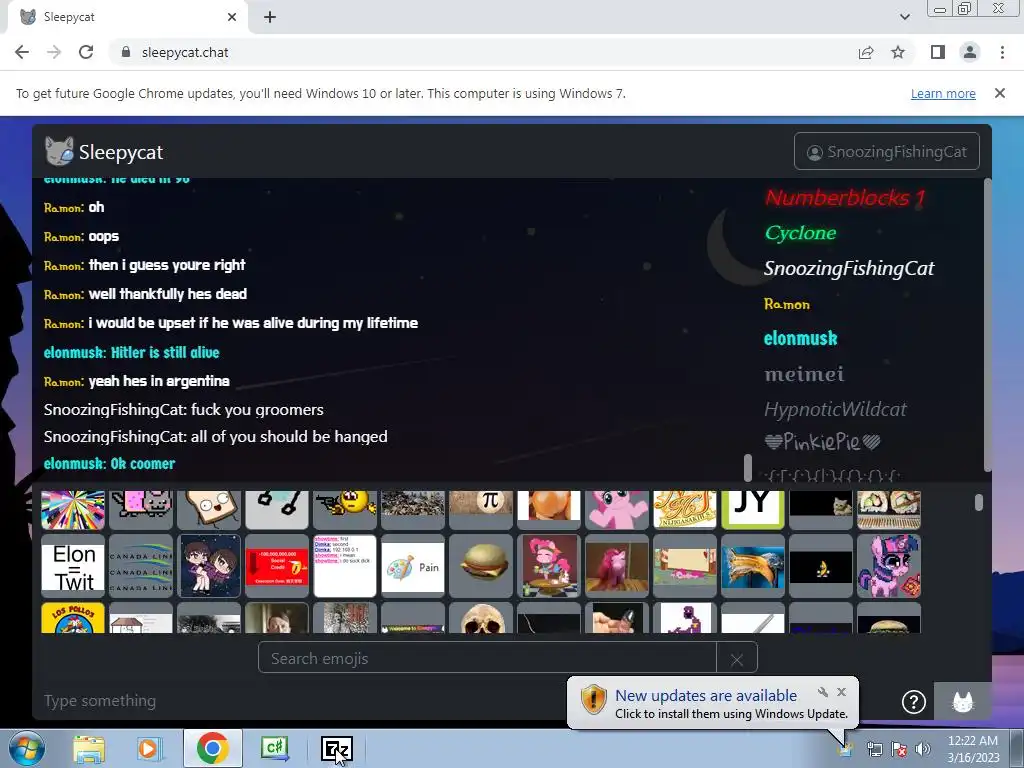The image size is (1024, 768).
Task: Click the taskbar clock showing 12:22 AM
Action: [973, 748]
